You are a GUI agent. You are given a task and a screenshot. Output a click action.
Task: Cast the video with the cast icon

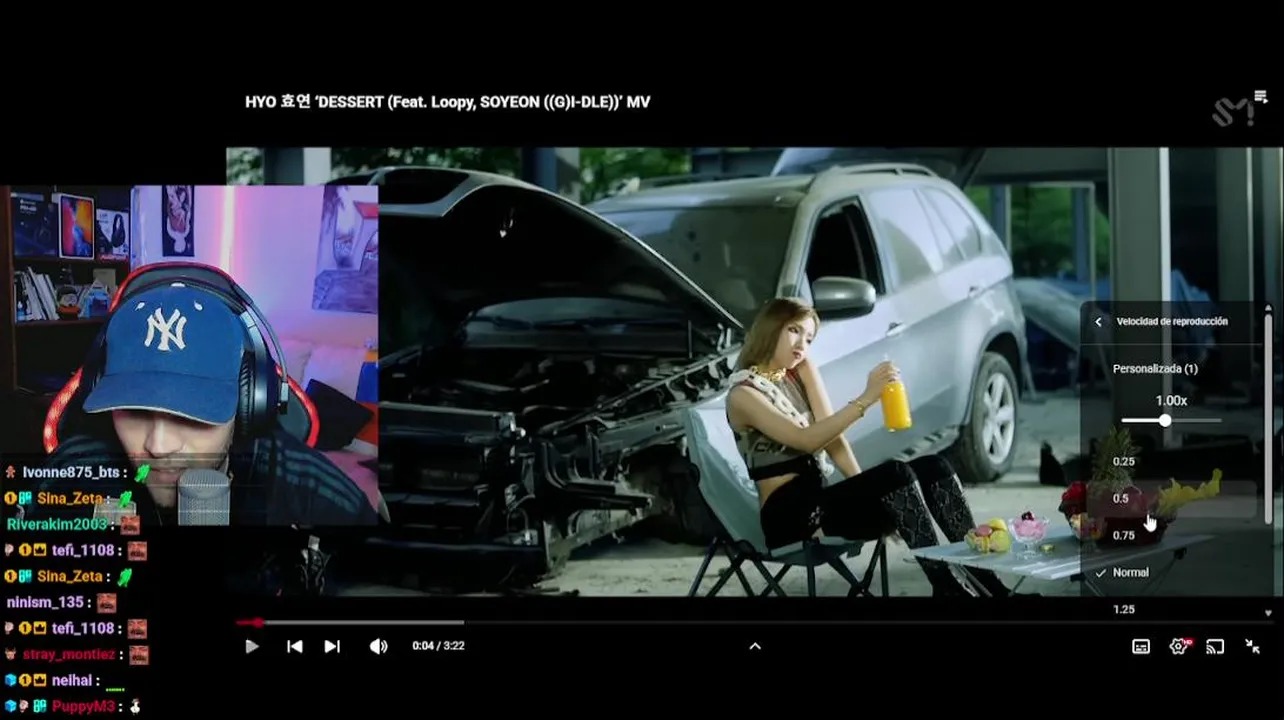pyautogui.click(x=1215, y=646)
